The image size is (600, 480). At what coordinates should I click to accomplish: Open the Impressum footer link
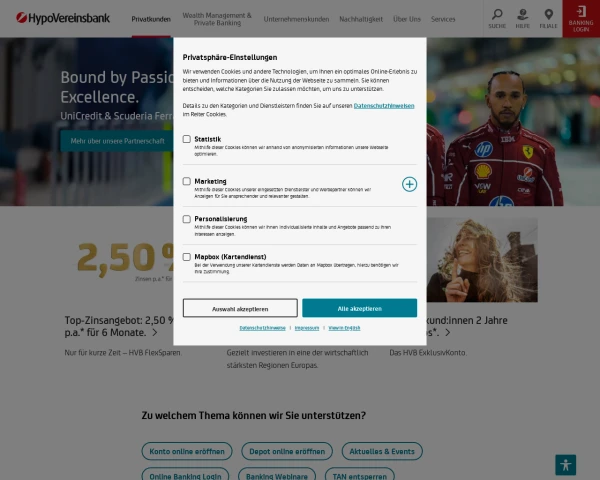tap(307, 328)
